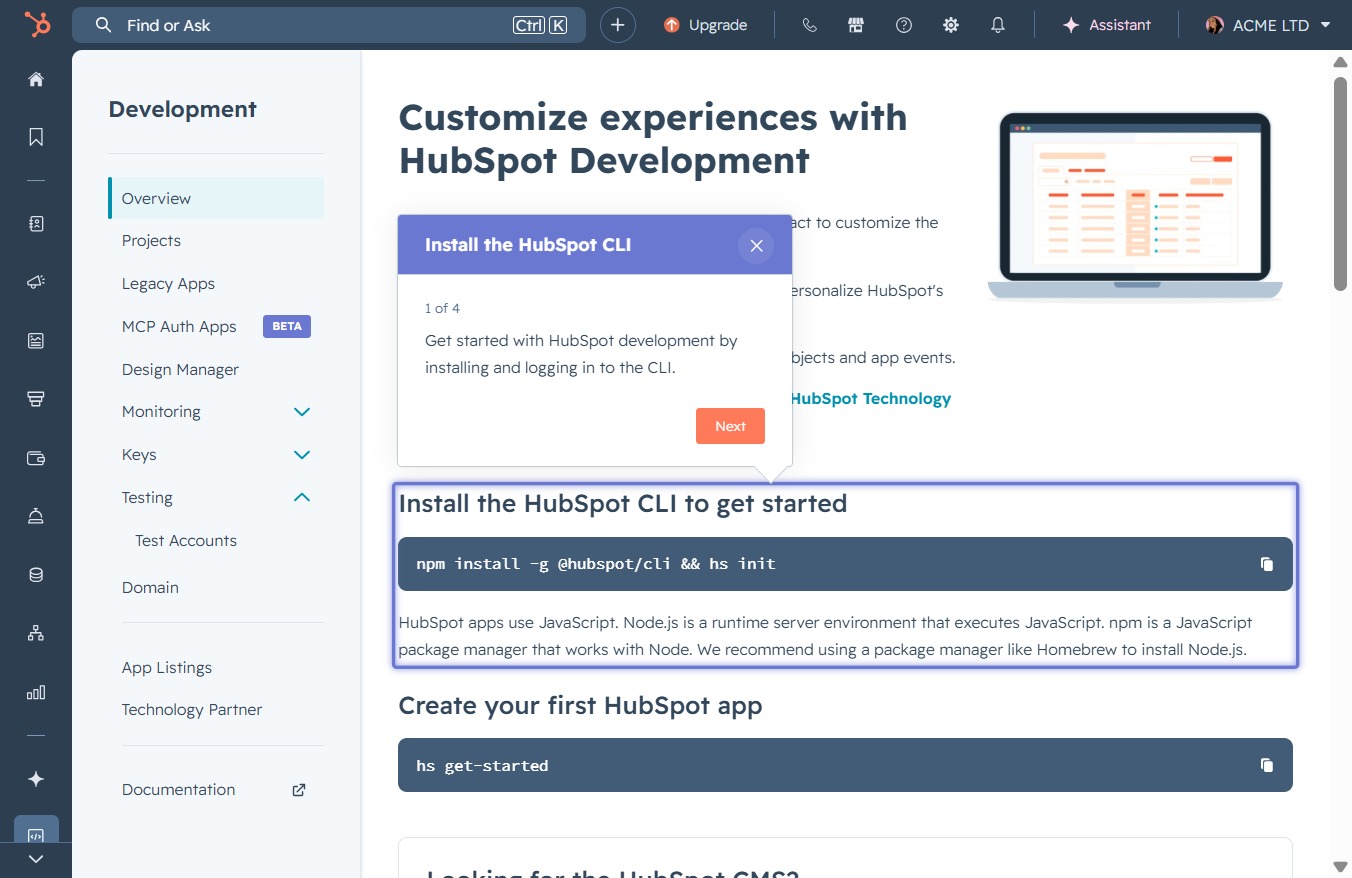Screen dimensions: 1352x878
Task: Click the scrollbar up arrow
Action: (1340, 62)
